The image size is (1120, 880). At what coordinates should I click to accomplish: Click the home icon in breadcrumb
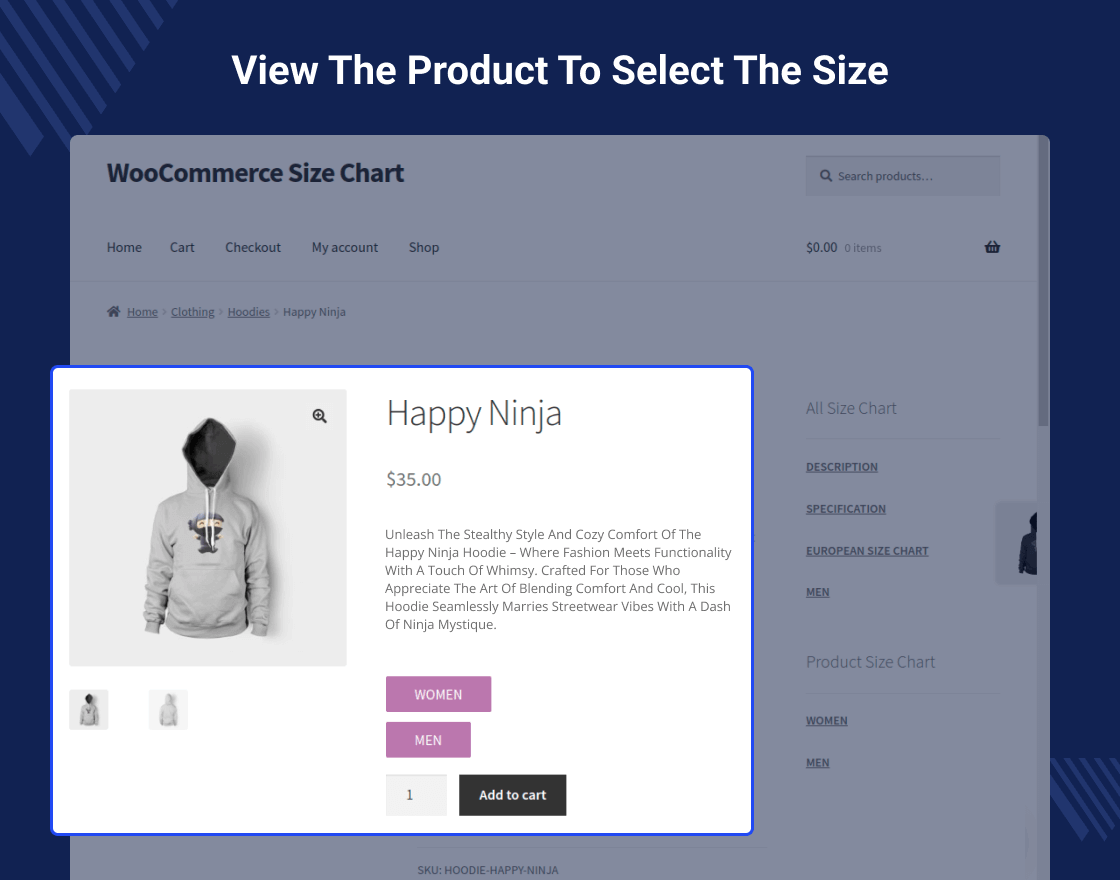(113, 312)
